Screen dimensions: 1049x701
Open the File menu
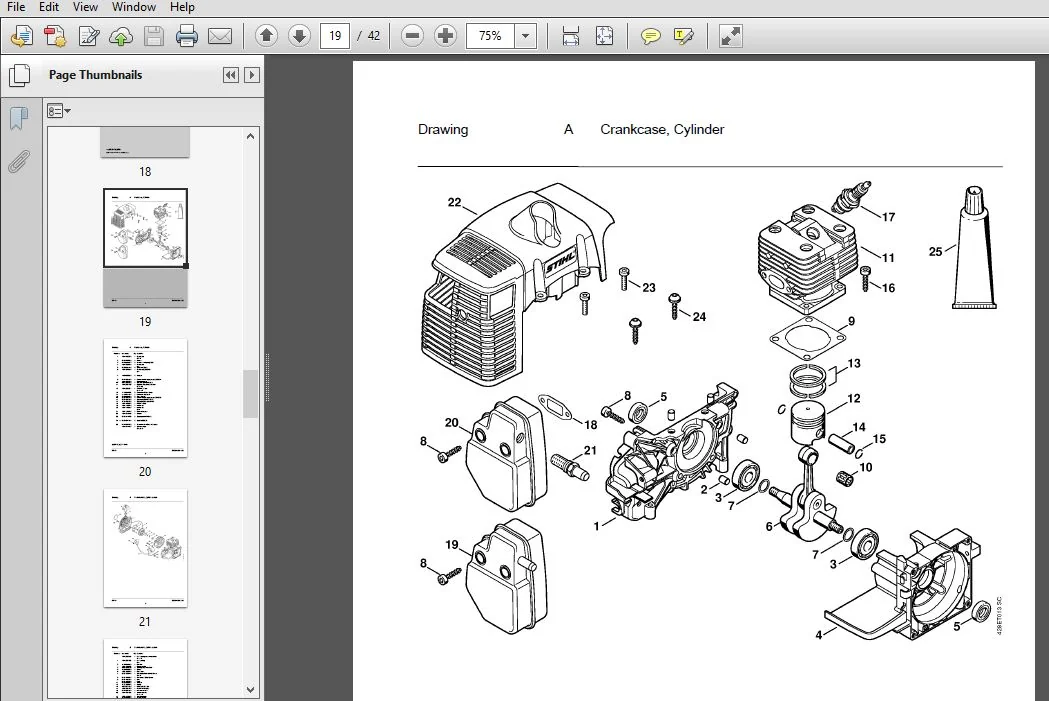(15, 7)
